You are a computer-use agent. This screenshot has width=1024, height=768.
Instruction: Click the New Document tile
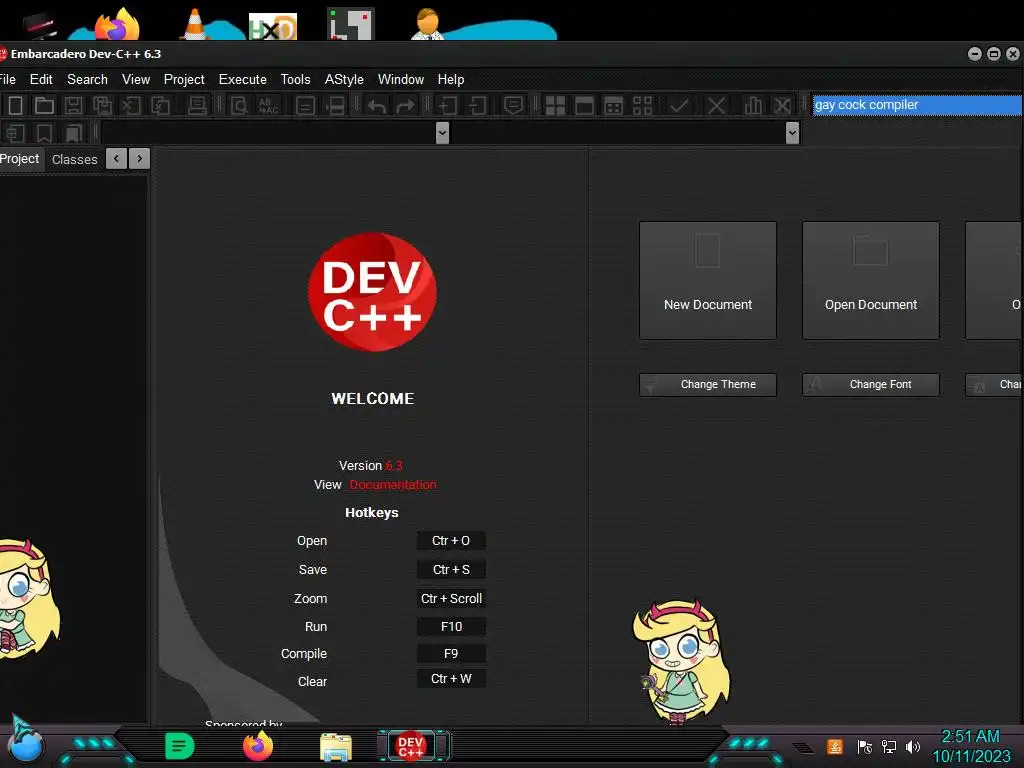[x=708, y=280]
